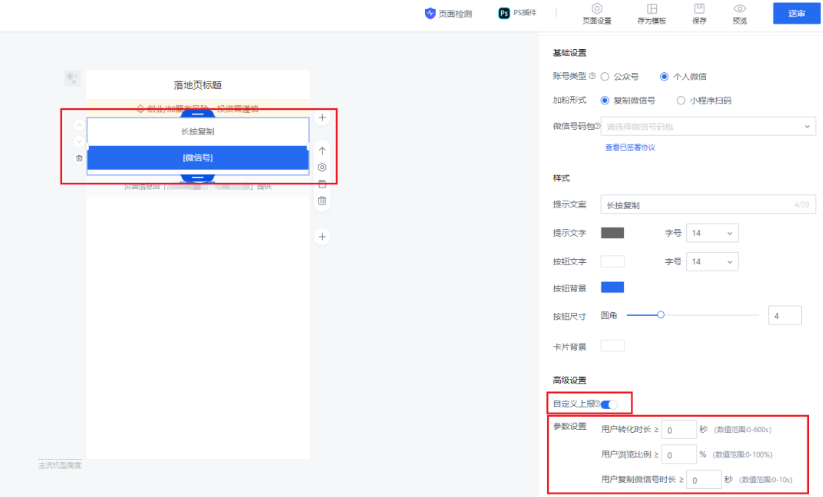823x497 pixels.
Task: Click the blue 送审 submit button
Action: (796, 13)
